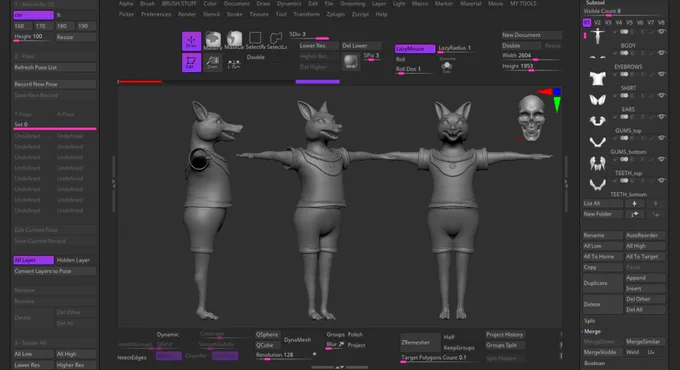
Task: Click the XYZ axis orientation gizmo
Action: pos(551,100)
